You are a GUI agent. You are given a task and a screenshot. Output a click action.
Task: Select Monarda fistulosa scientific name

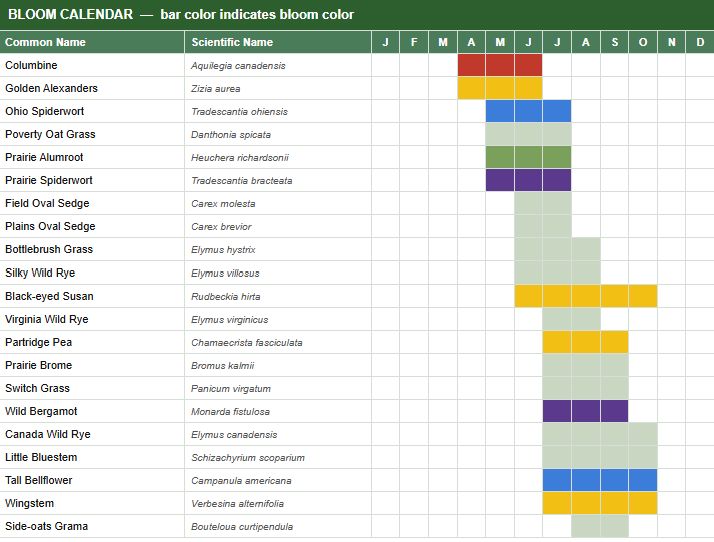pyautogui.click(x=230, y=412)
